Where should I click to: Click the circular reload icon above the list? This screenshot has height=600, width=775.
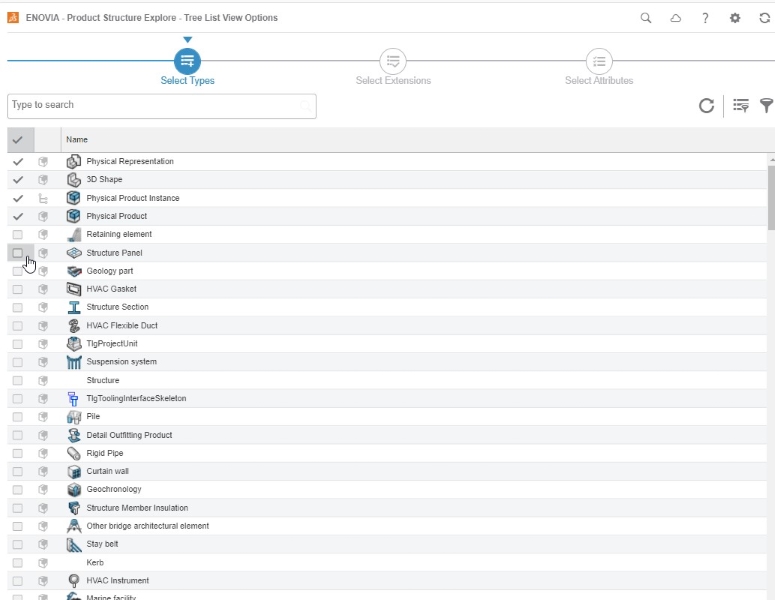tap(706, 105)
